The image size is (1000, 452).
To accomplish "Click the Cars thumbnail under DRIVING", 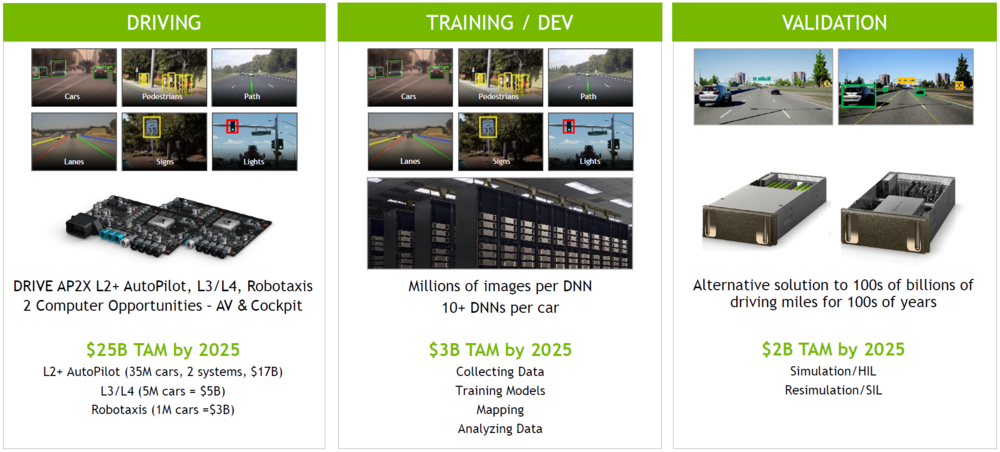I will click(x=74, y=77).
